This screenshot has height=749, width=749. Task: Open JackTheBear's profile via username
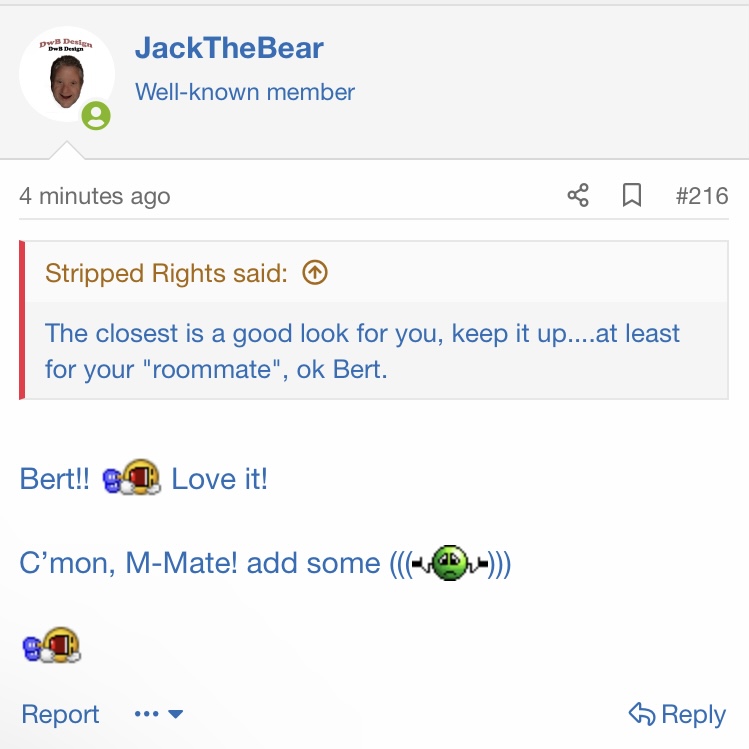(229, 48)
